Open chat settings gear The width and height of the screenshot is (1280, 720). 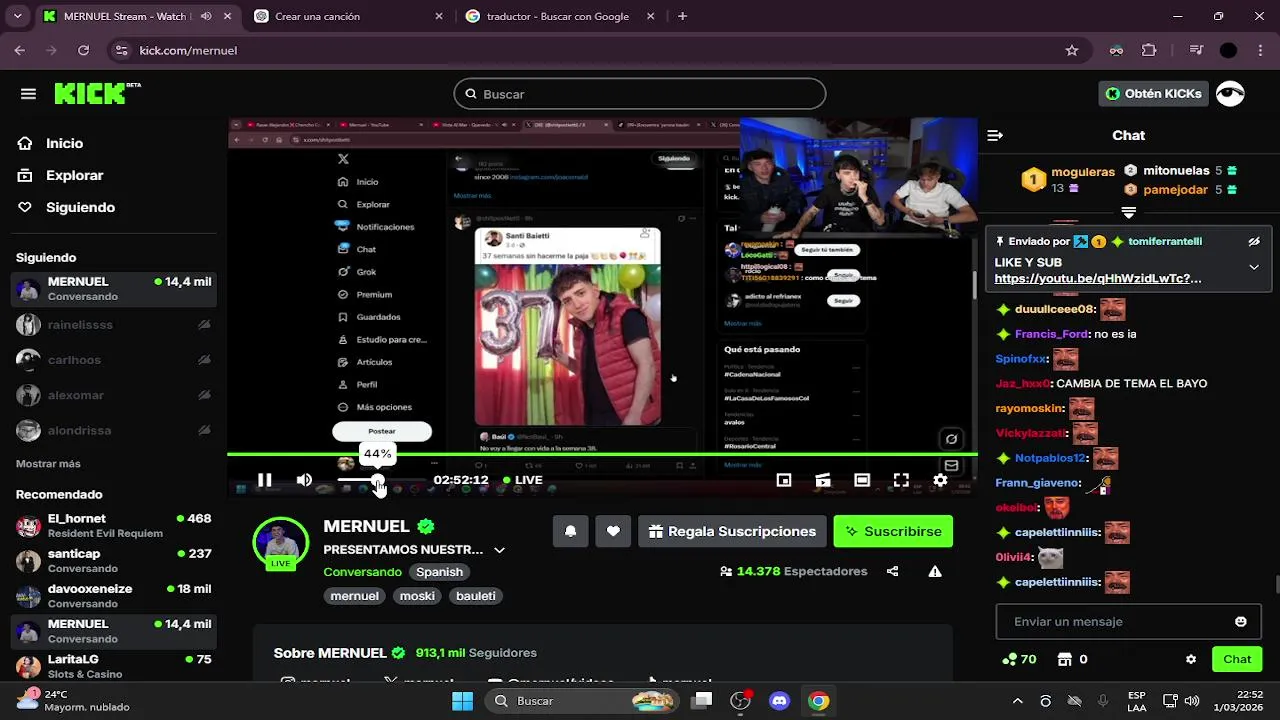1191,659
